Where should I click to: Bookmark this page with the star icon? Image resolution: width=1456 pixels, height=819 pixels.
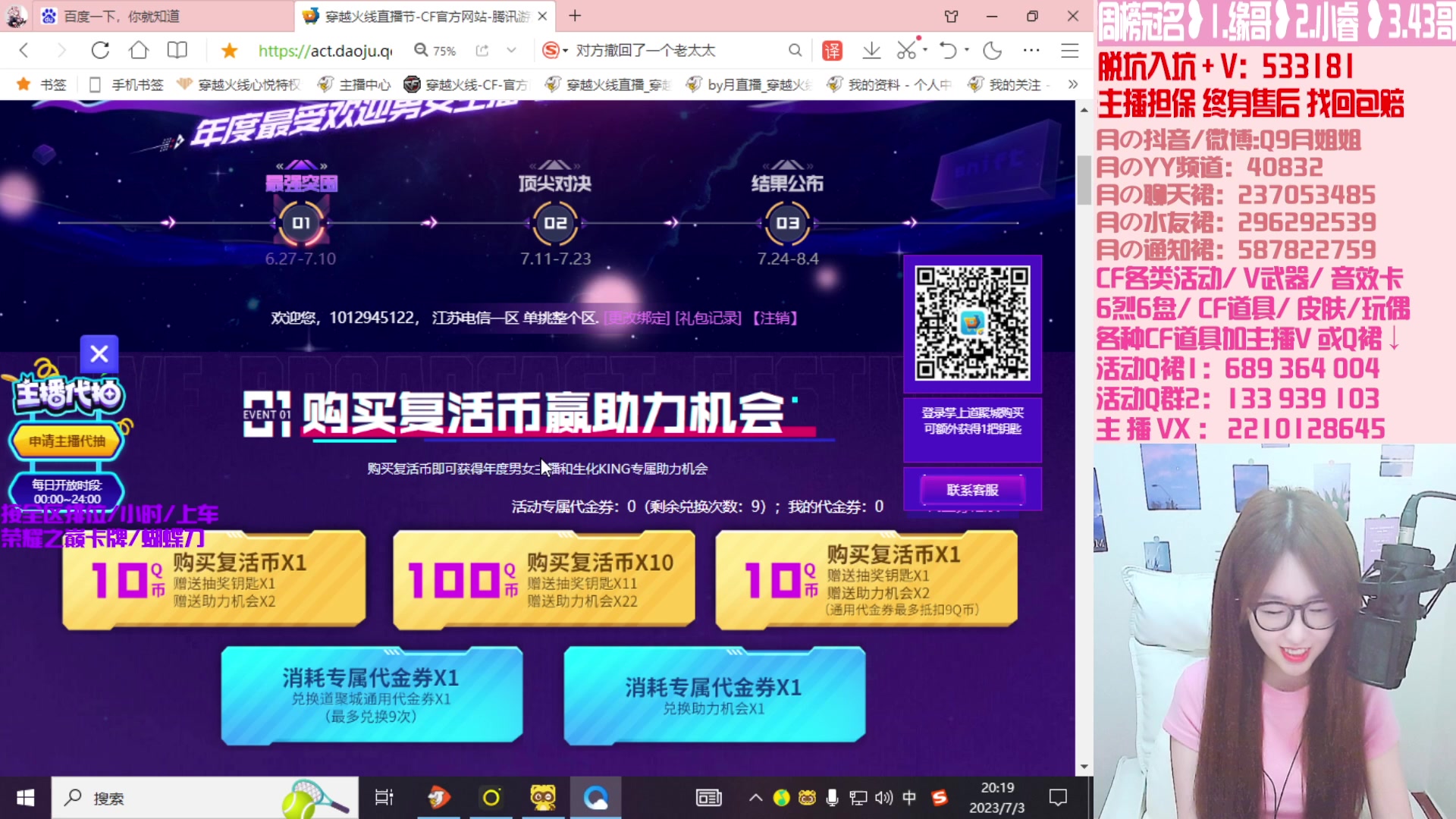(x=229, y=51)
